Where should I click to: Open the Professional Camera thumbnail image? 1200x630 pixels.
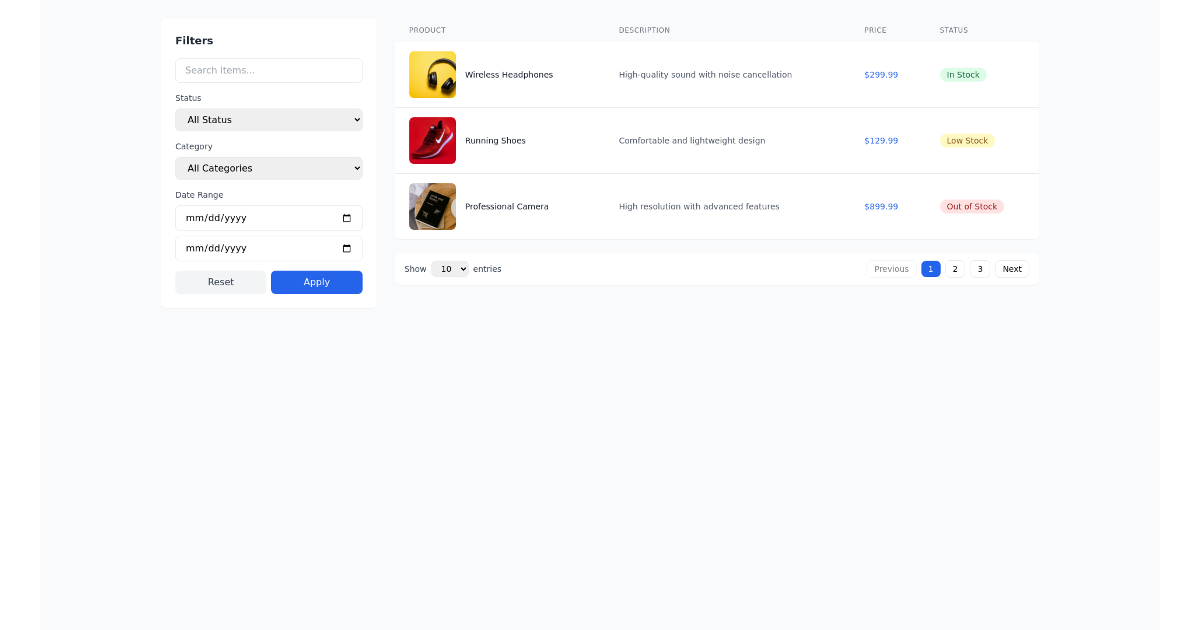(432, 207)
